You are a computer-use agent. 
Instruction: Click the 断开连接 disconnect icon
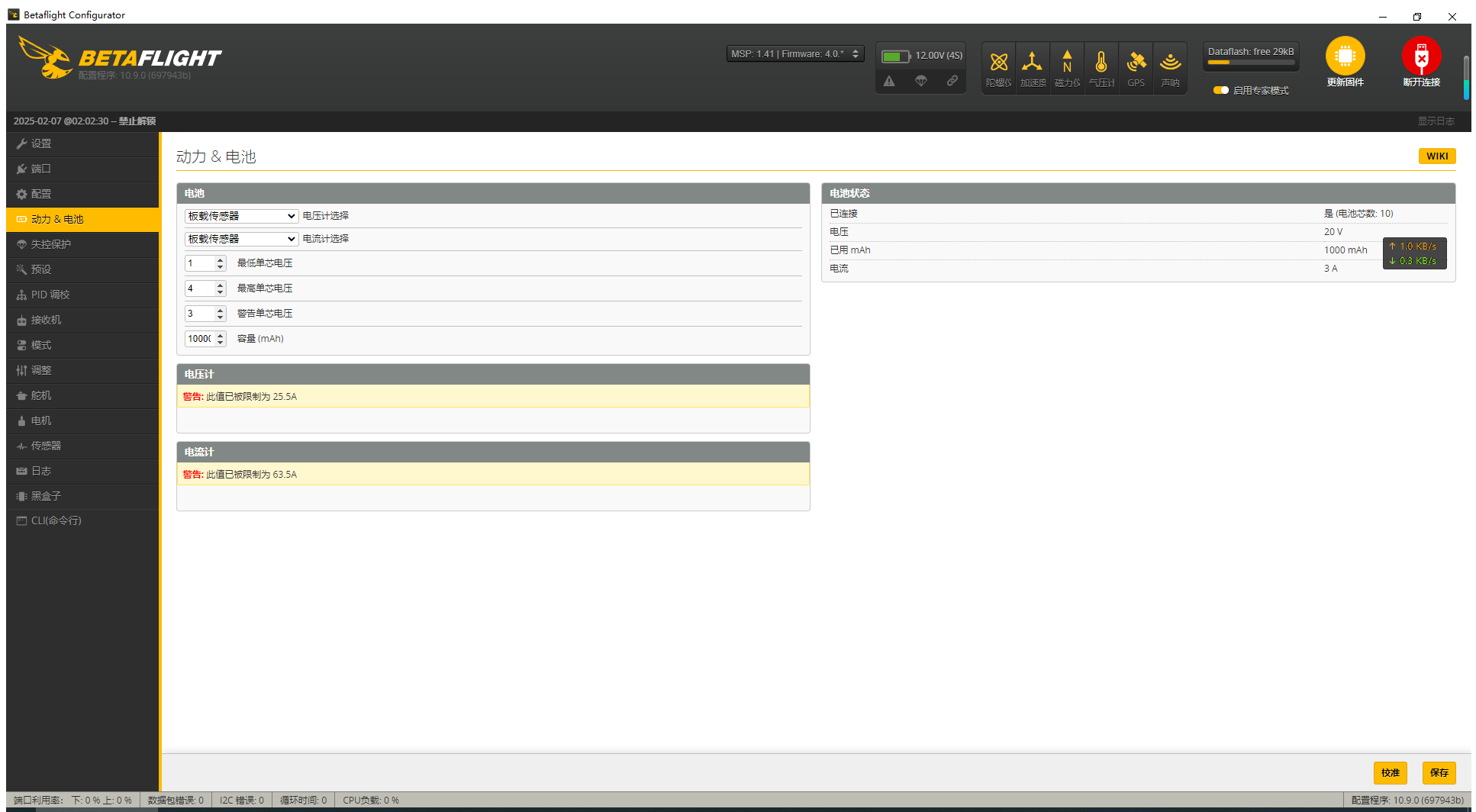(1421, 56)
